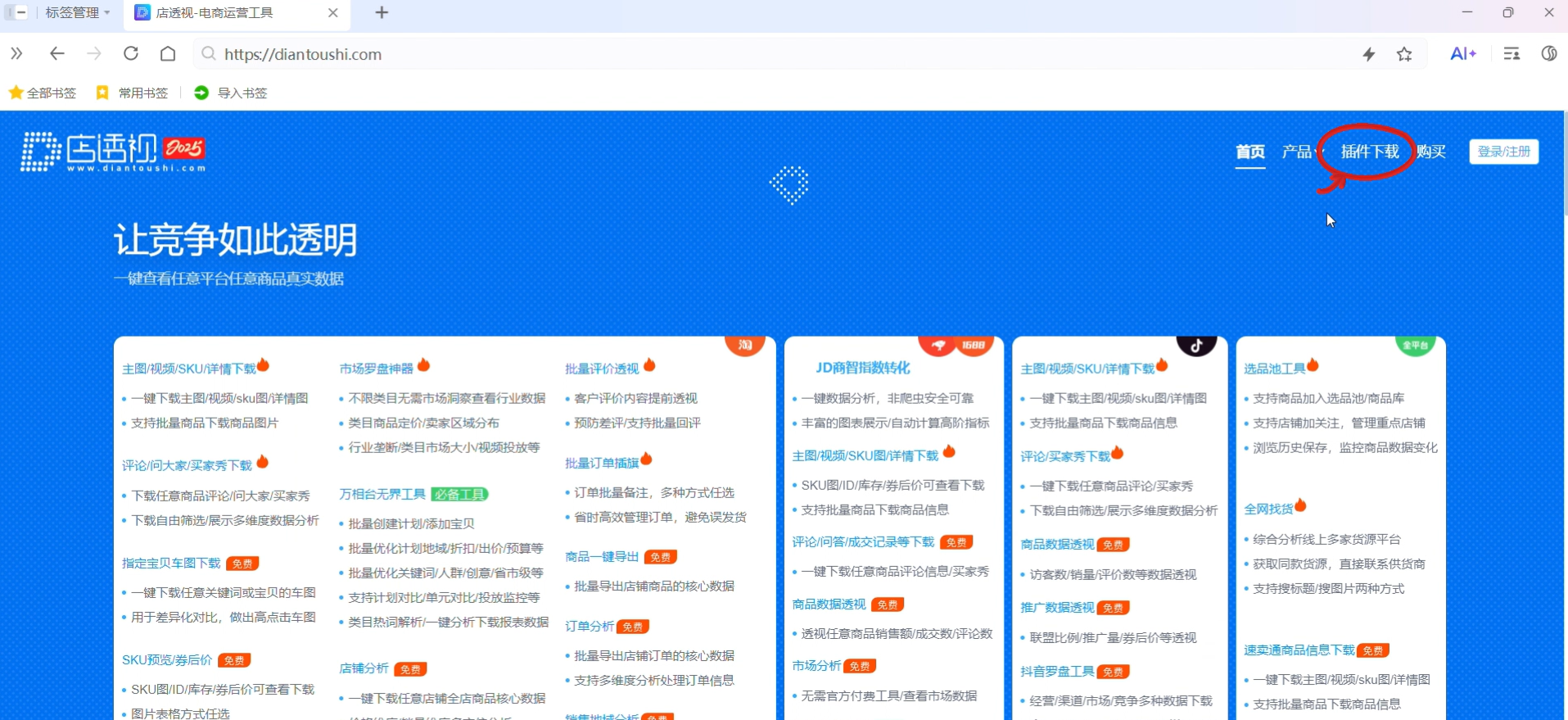The image size is (1568, 720).
Task: Open the 批量评价透视 link
Action: click(602, 369)
